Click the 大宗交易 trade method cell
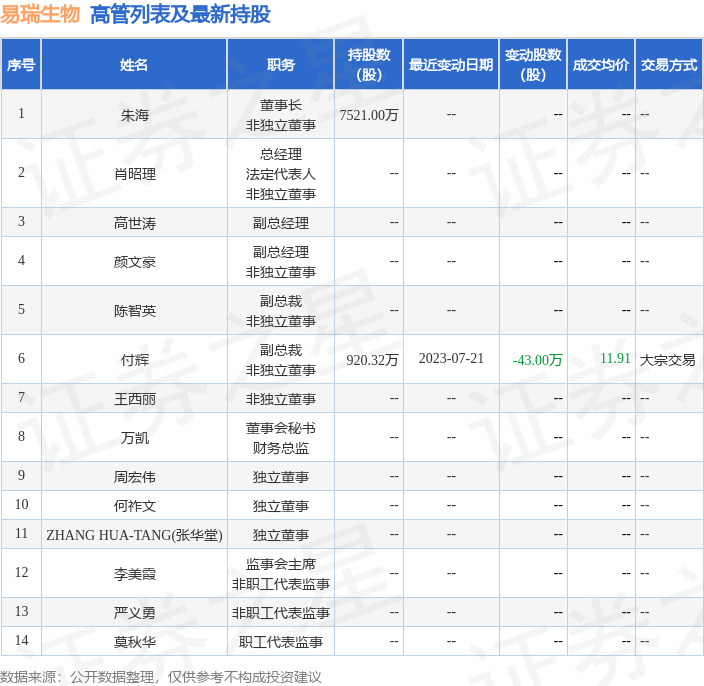Screen dimensions: 704x686 tap(667, 360)
